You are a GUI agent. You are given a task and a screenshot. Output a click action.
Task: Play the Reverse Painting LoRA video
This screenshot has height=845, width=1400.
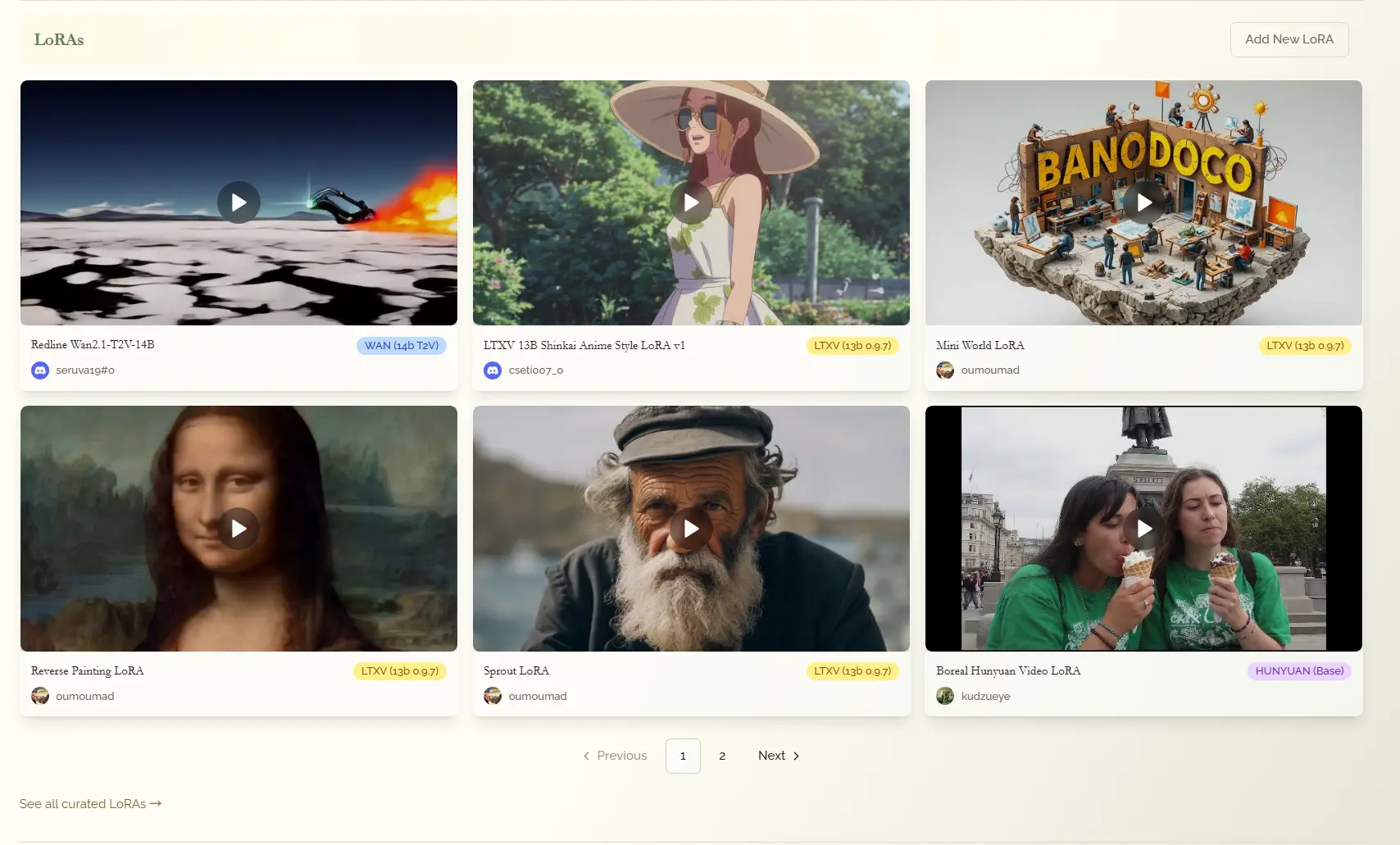(239, 529)
